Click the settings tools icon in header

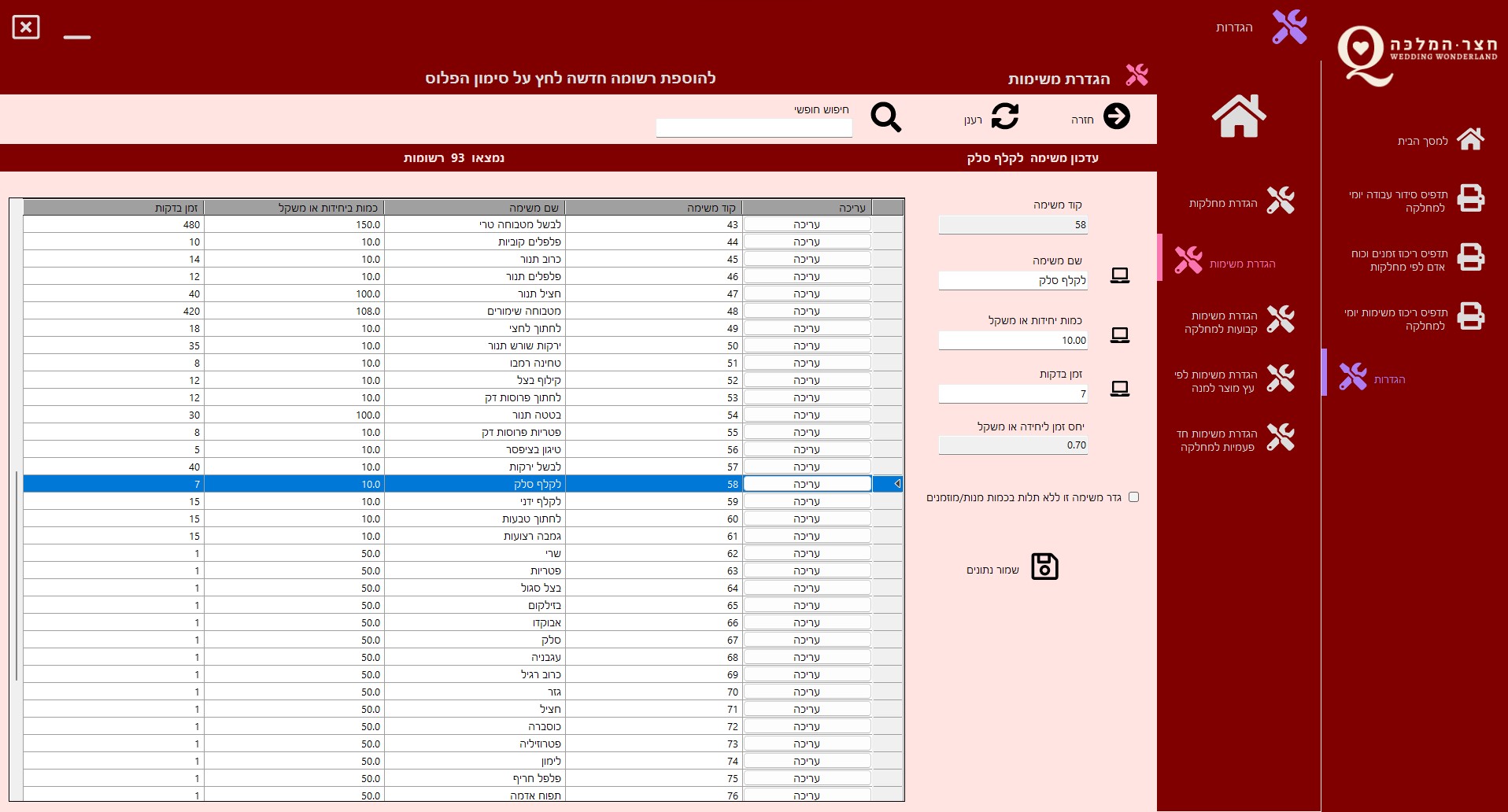tap(1289, 27)
